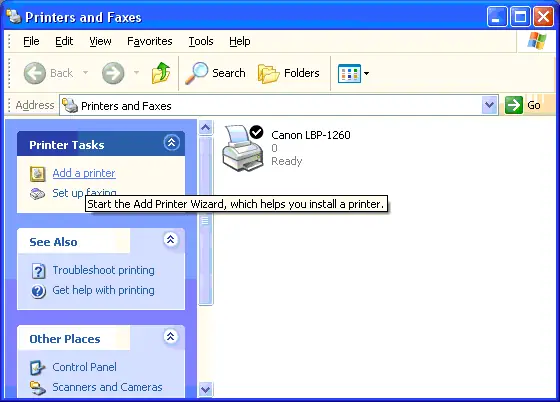Open the File menu
This screenshot has height=402, width=560.
[x=31, y=41]
